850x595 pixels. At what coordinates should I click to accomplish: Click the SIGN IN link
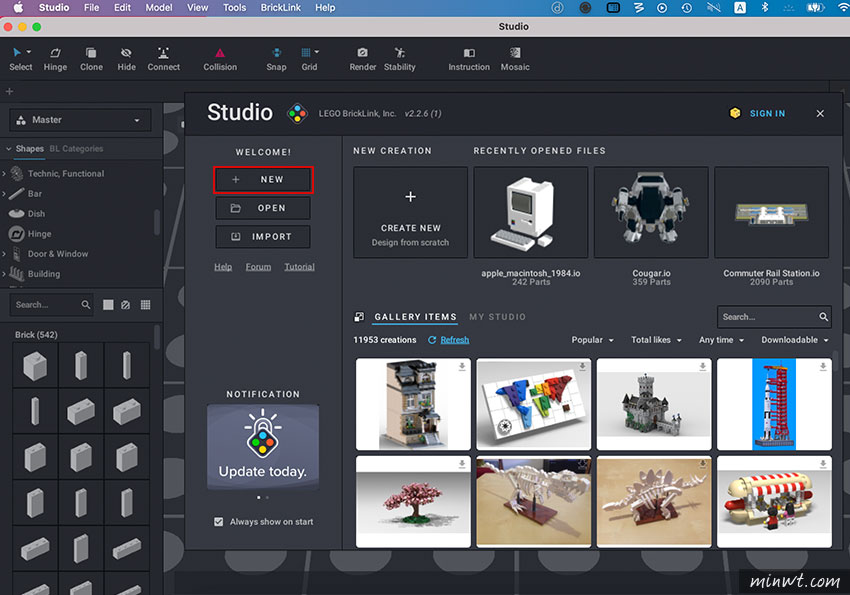pos(767,113)
